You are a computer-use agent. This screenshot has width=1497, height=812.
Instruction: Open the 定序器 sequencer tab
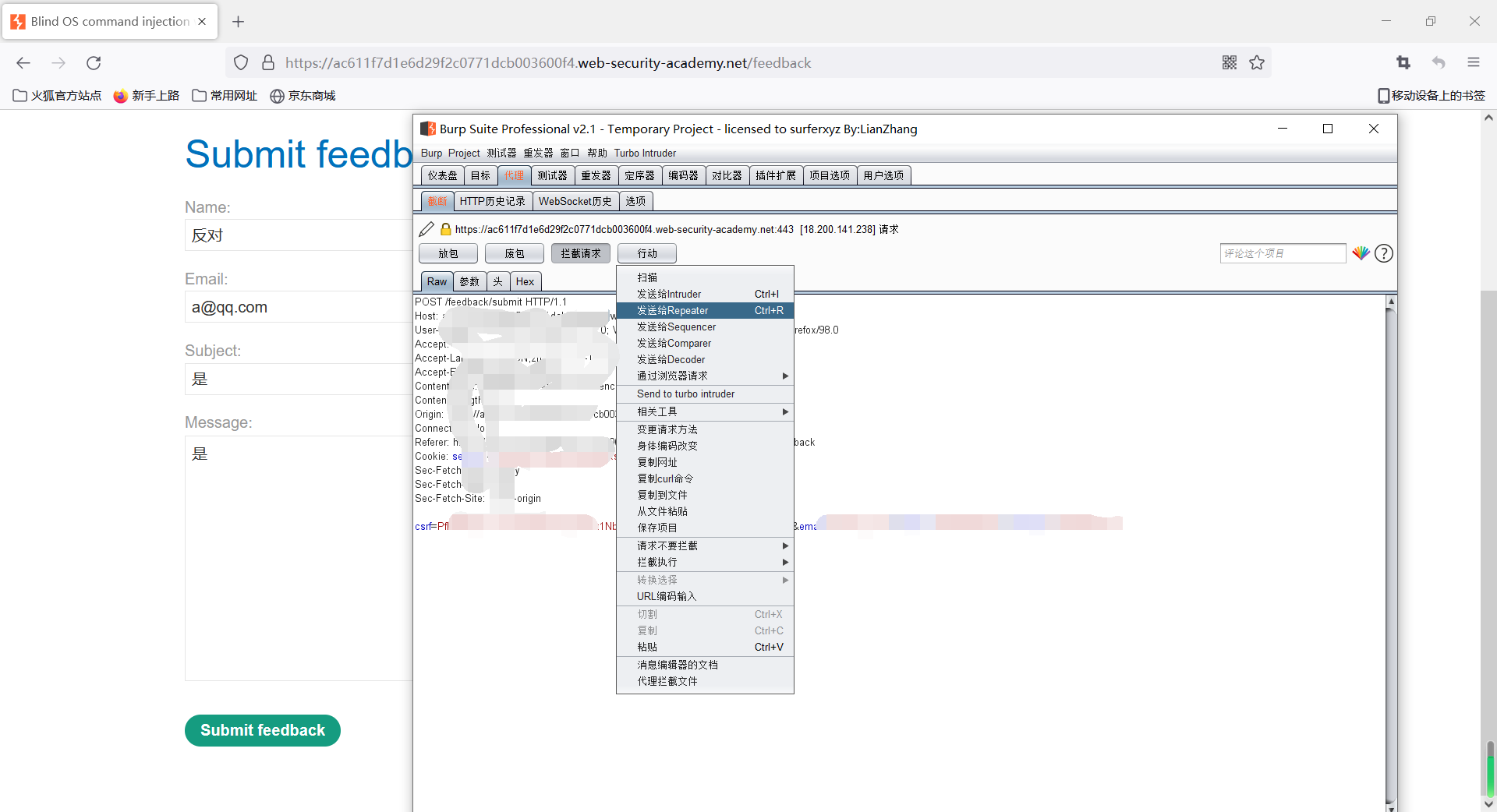640,175
